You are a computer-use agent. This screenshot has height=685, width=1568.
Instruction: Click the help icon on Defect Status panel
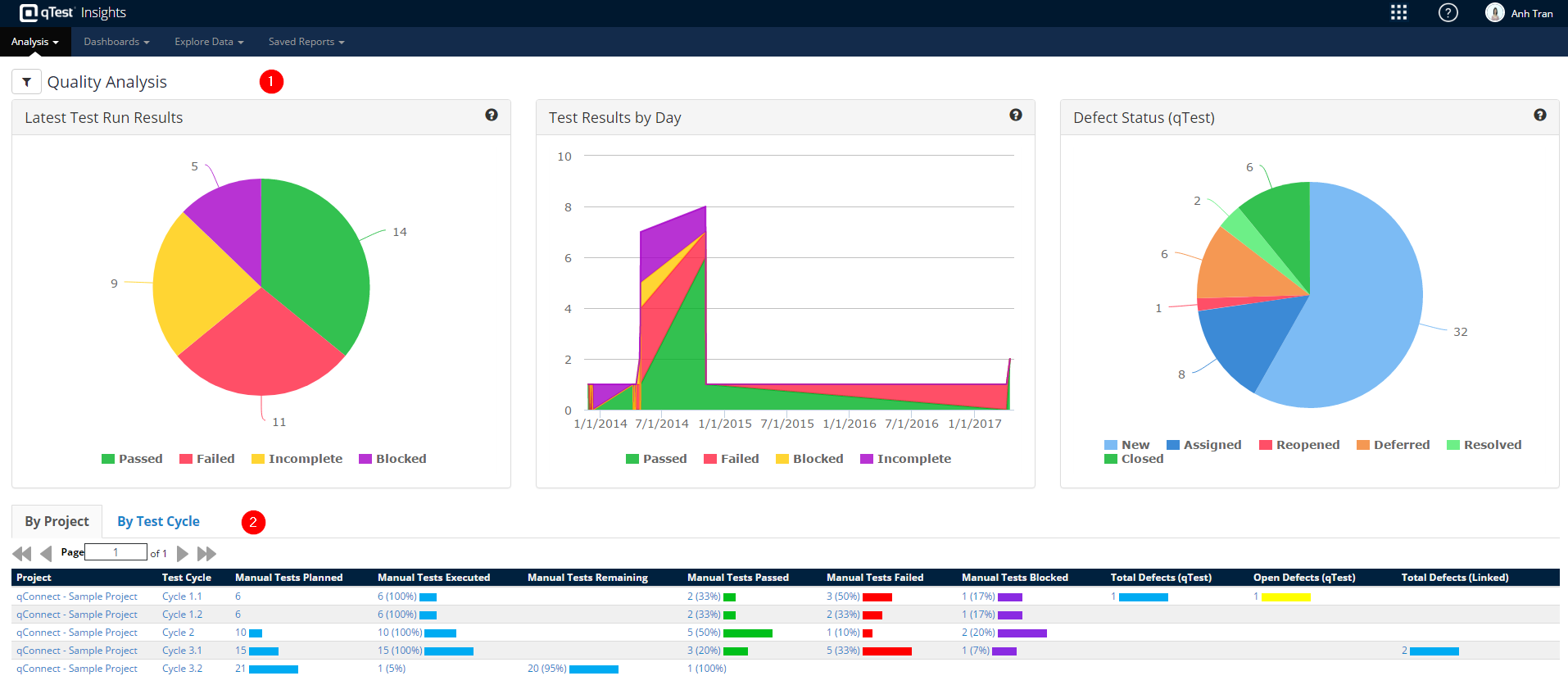point(1540,116)
